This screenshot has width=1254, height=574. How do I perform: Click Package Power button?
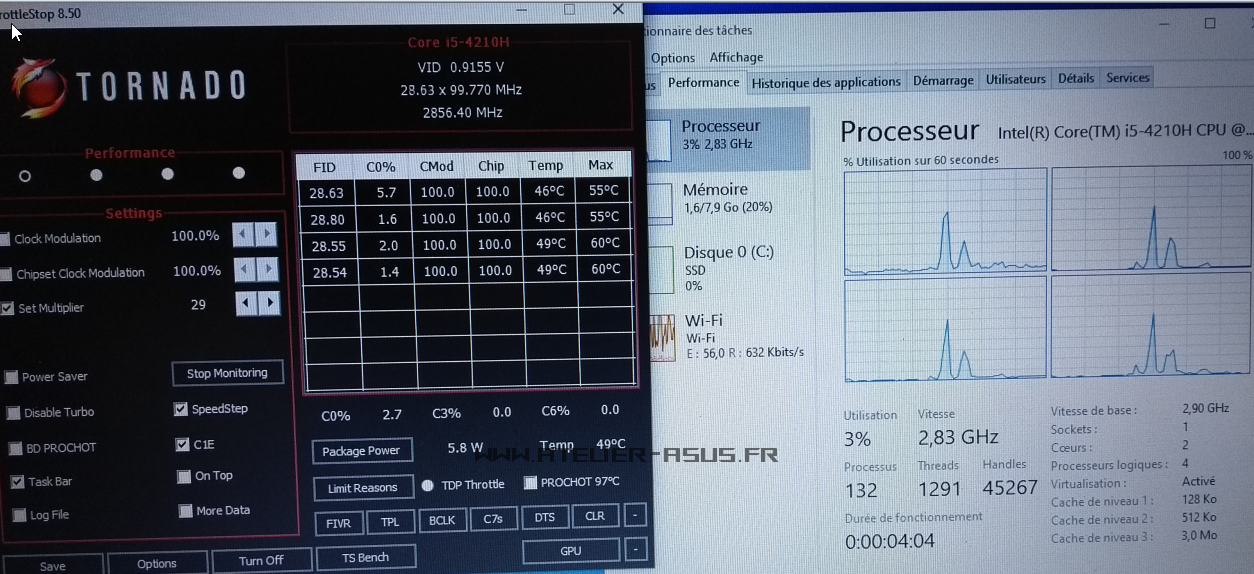tap(361, 451)
